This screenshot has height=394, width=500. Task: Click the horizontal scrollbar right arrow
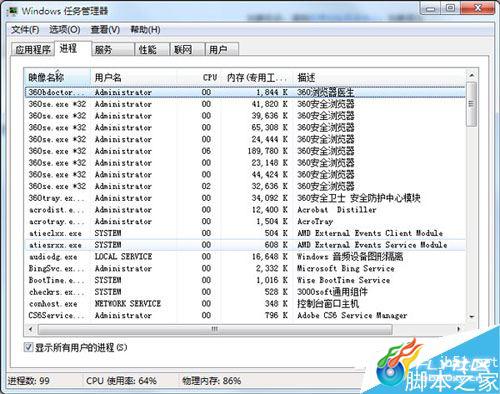[459, 329]
